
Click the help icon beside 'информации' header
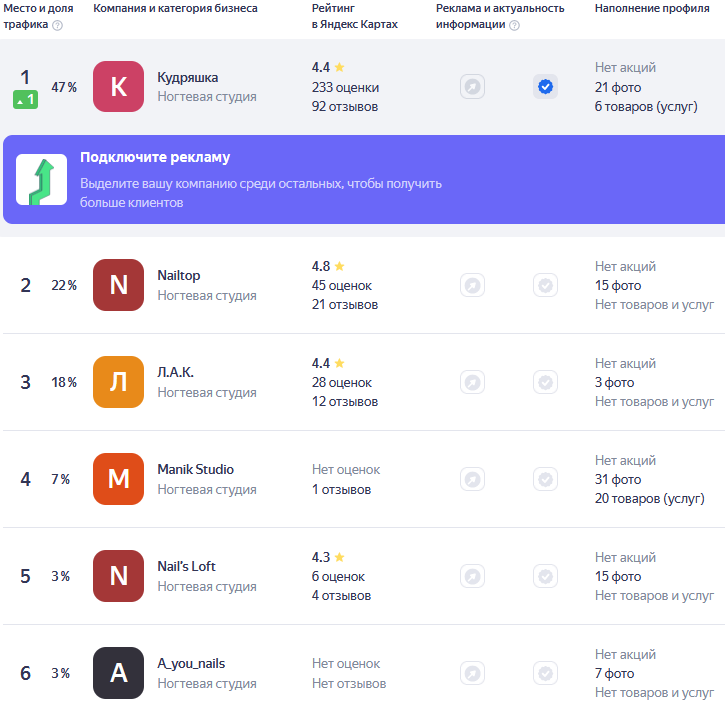pos(514,25)
